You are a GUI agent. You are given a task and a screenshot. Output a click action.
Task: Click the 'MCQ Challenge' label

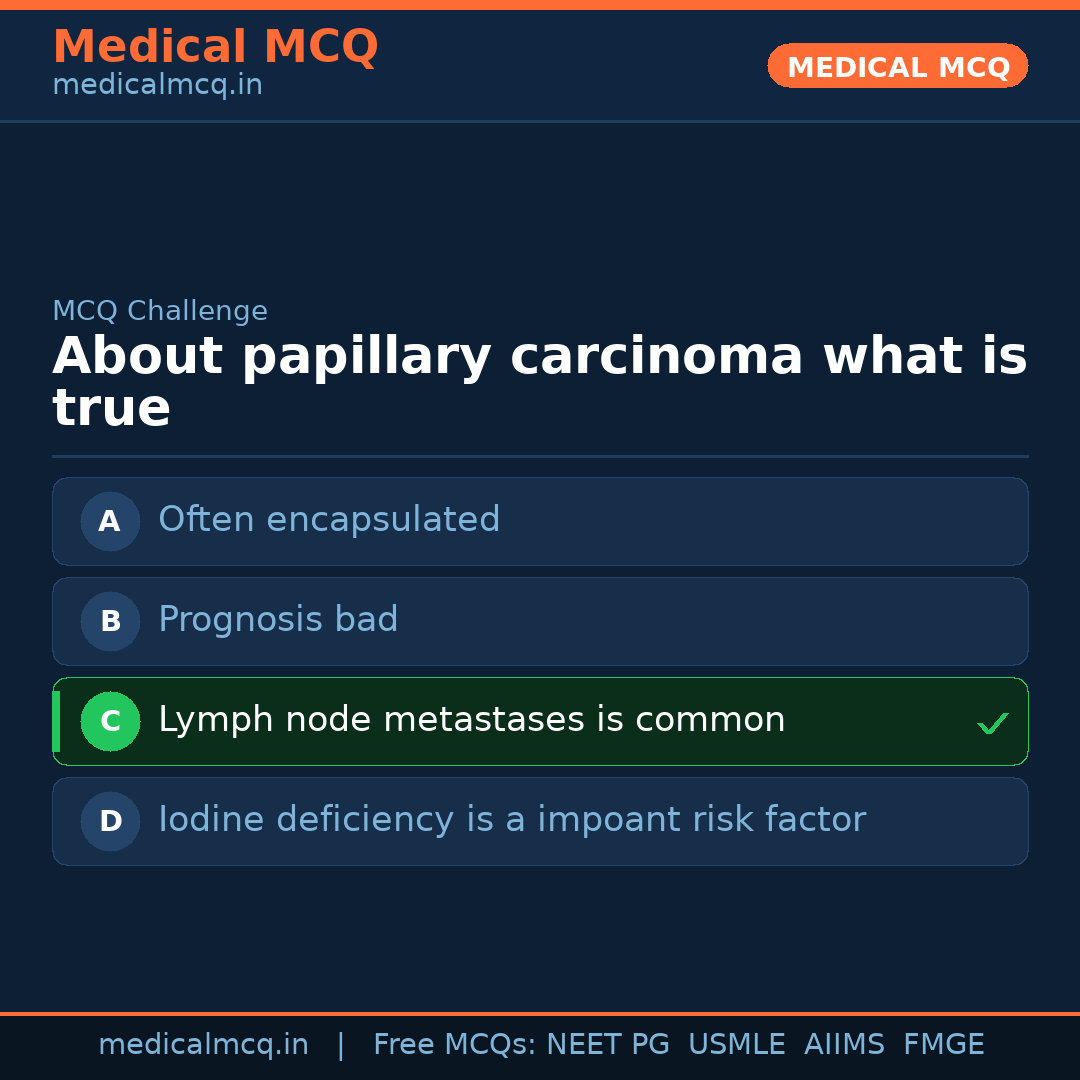click(160, 312)
